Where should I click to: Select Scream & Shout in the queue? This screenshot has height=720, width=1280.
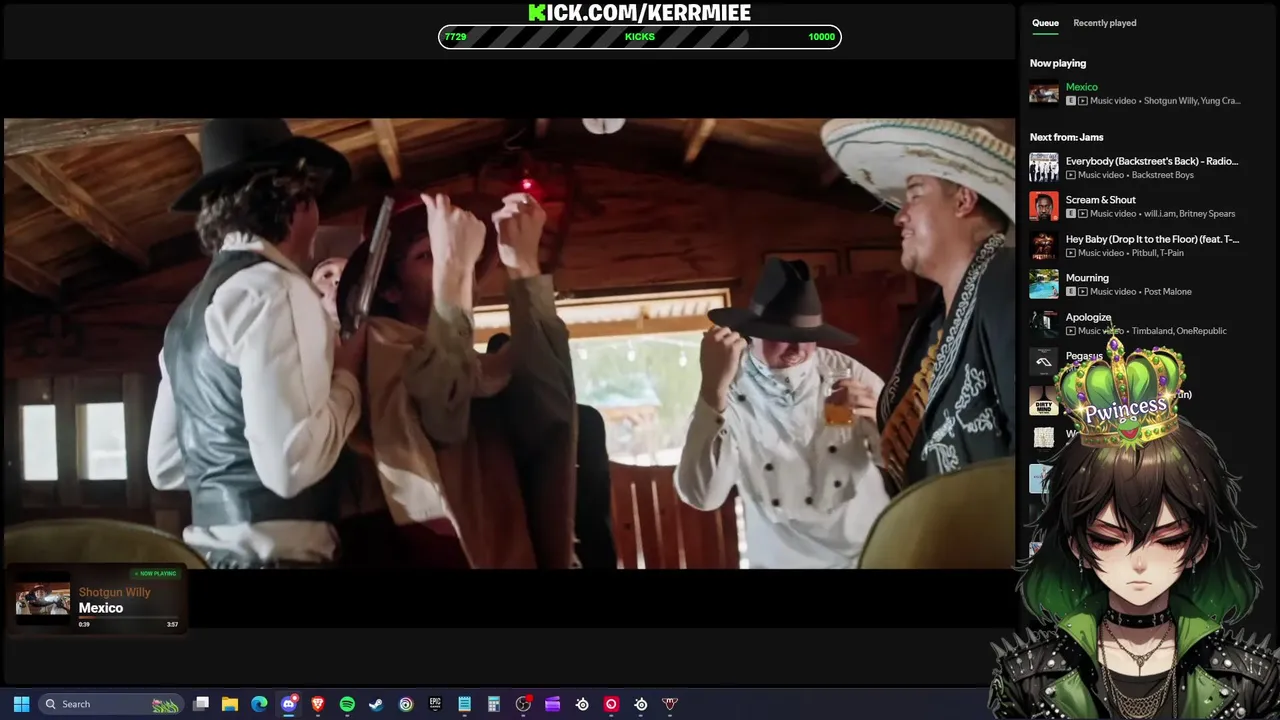(1100, 200)
